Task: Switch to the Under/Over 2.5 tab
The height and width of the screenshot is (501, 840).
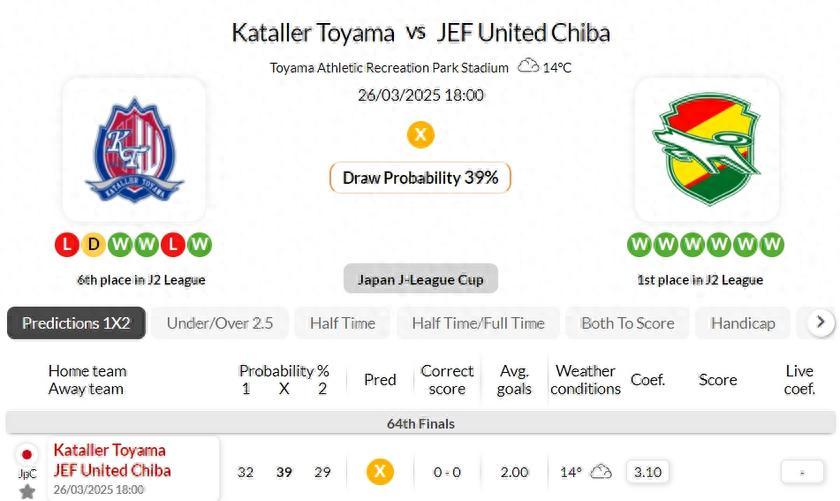Action: 220,323
